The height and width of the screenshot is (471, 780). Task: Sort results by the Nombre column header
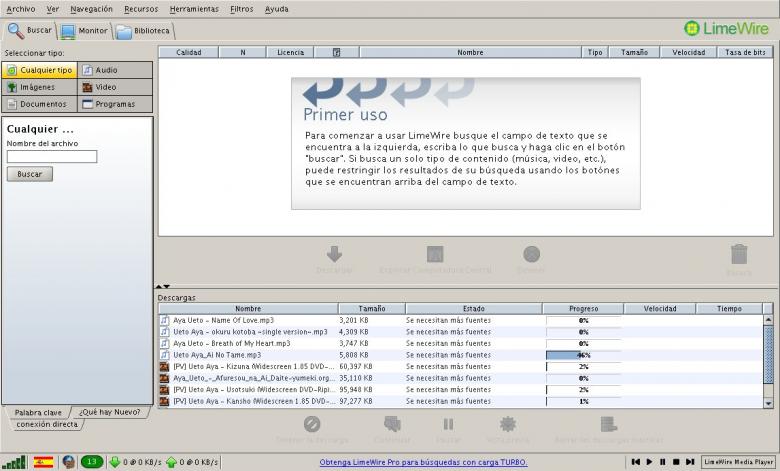click(x=470, y=52)
